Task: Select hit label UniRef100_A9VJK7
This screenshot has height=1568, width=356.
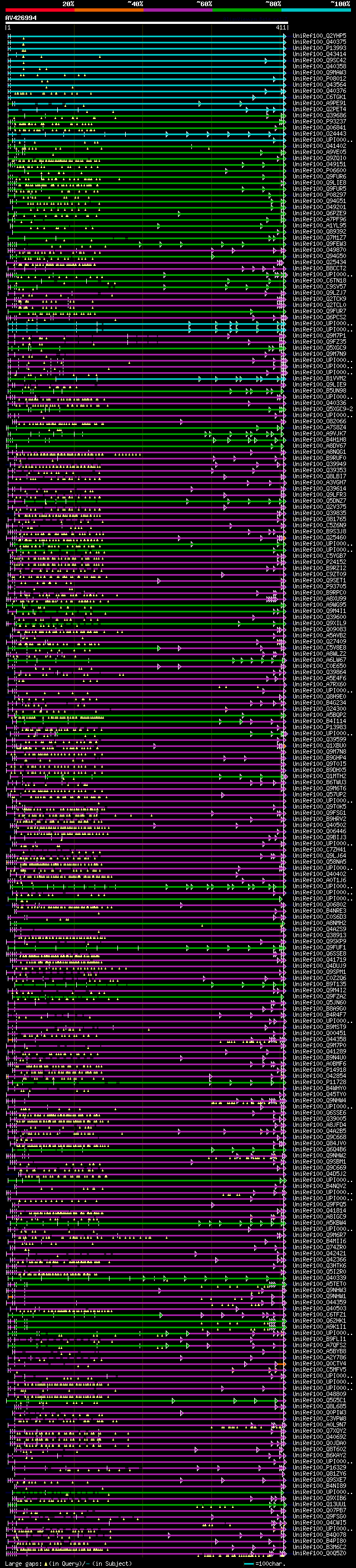Action: click(319, 433)
